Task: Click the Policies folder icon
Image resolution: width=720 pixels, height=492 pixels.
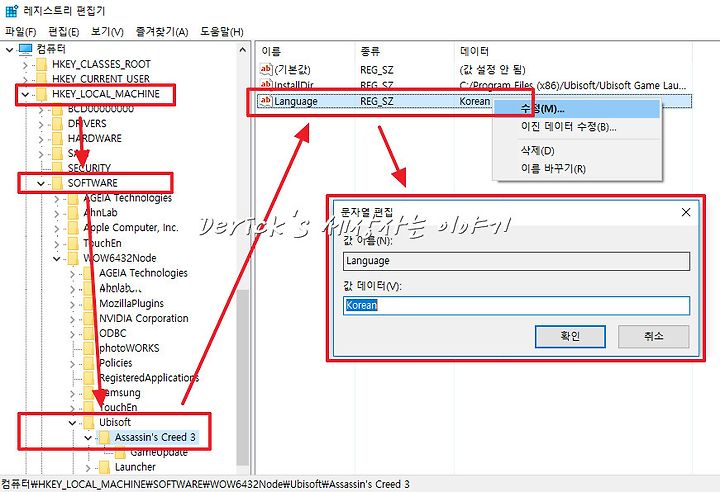Action: click(x=89, y=363)
